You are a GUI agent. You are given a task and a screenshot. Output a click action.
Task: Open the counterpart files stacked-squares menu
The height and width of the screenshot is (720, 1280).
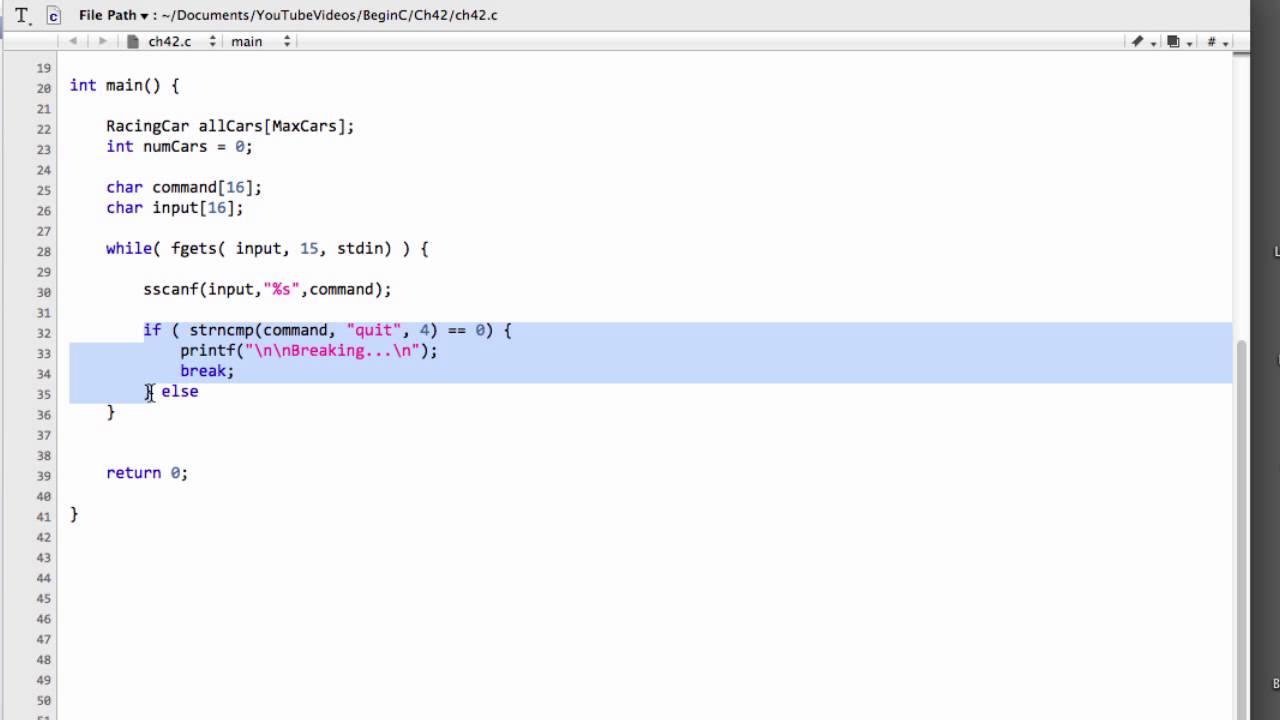click(1179, 41)
